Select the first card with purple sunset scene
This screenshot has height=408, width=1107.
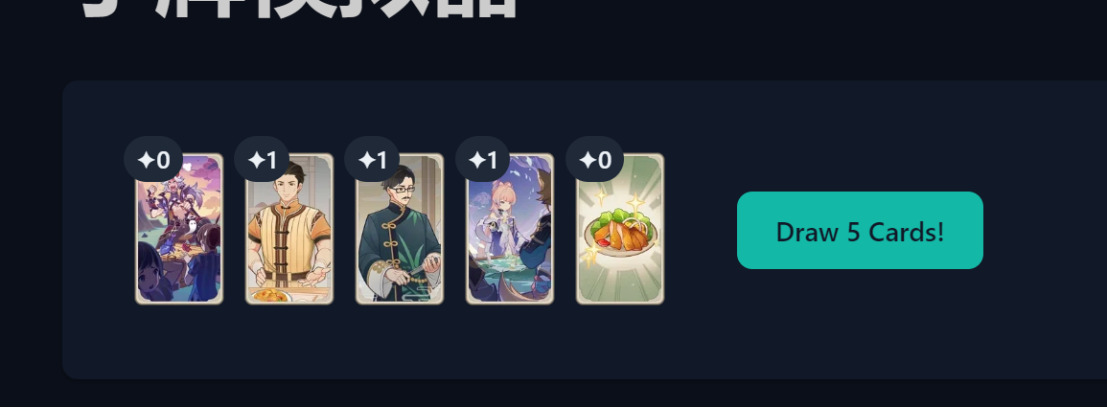pos(179,229)
